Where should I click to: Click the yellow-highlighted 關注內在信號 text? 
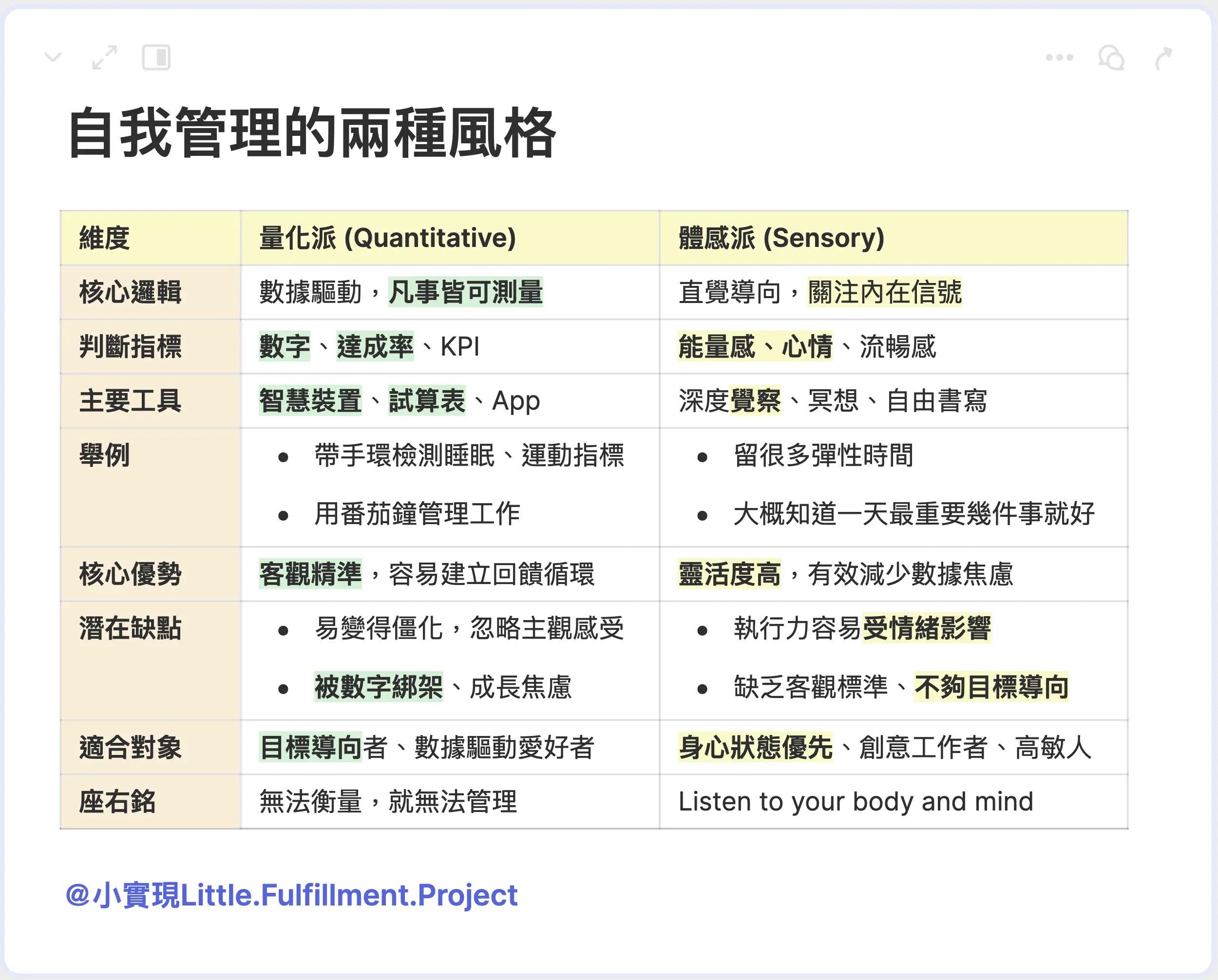(x=885, y=292)
